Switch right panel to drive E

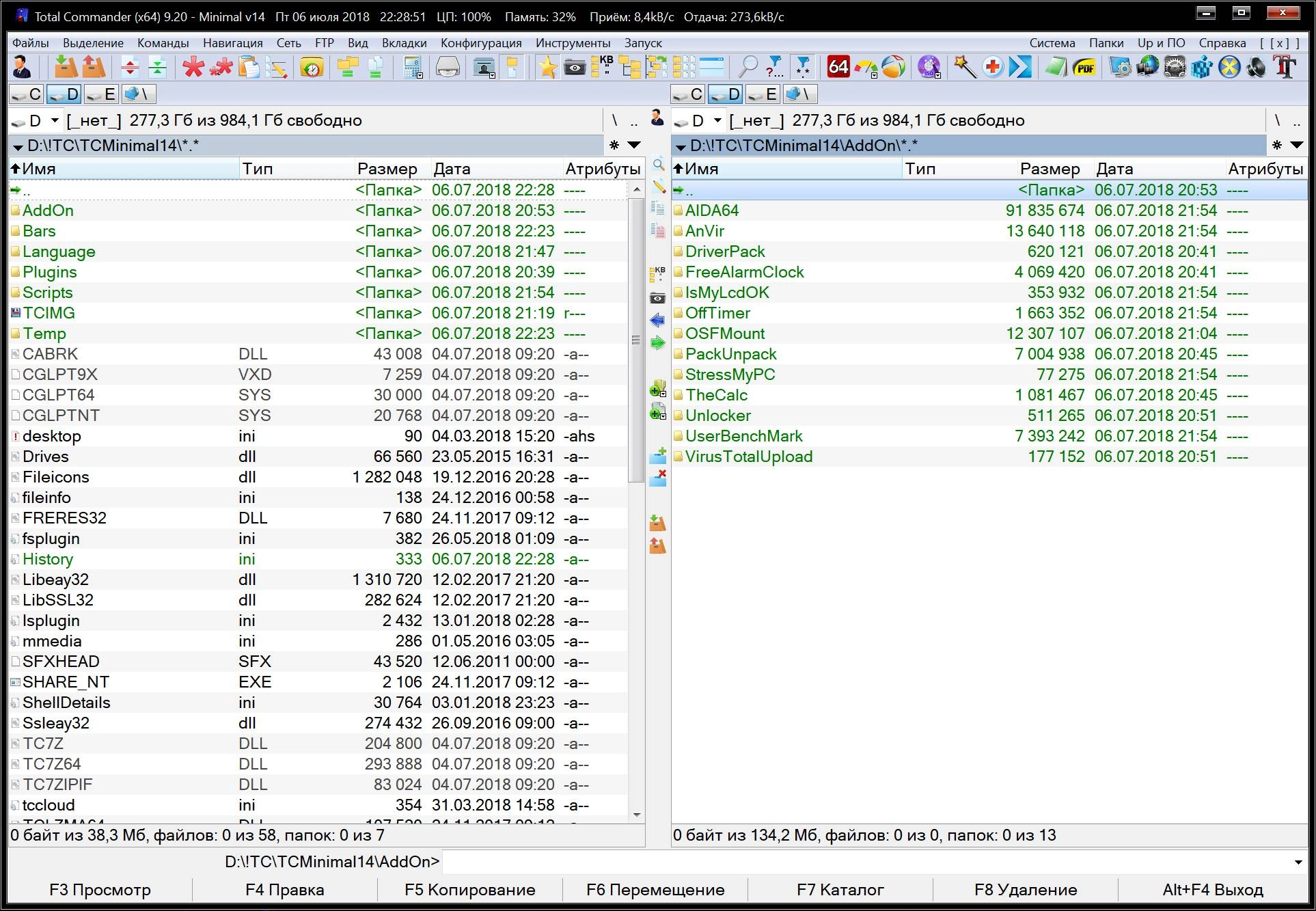(763, 94)
